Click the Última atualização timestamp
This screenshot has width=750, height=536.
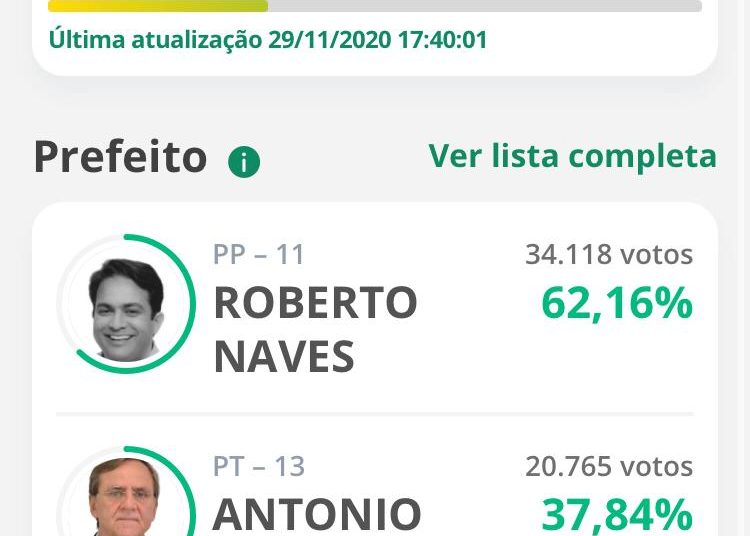click(268, 39)
